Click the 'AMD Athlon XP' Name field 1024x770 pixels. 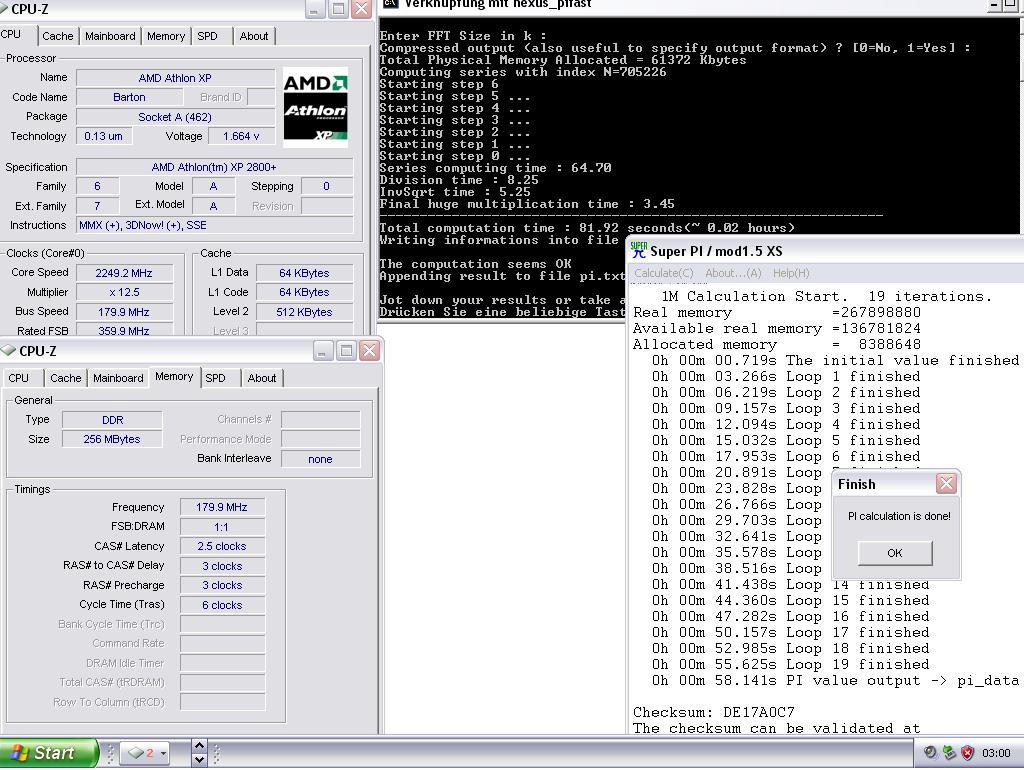point(175,78)
